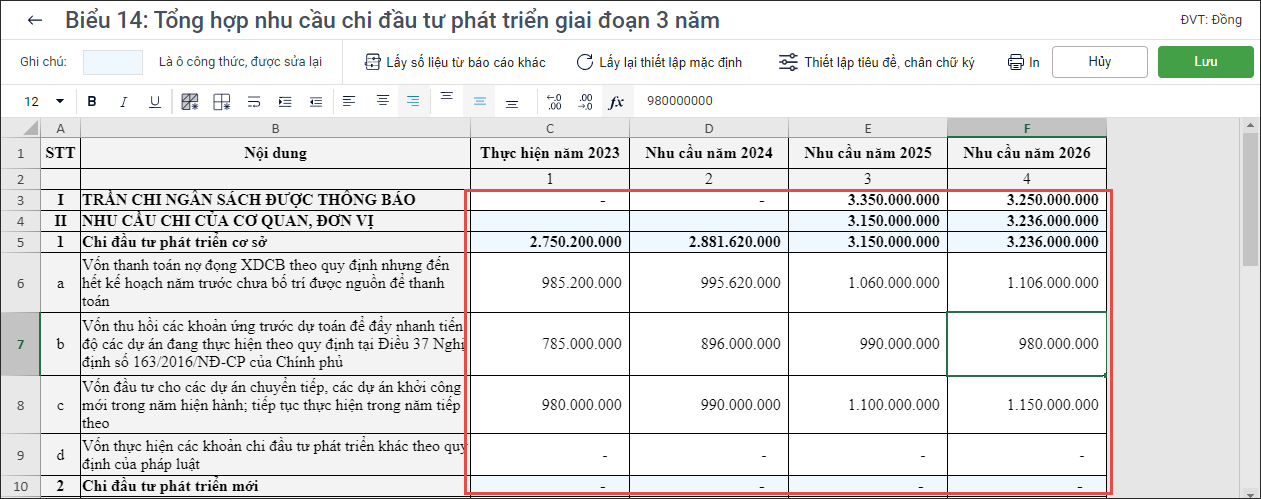Click the decrease decimal places icon
1261x499 pixels.
tap(586, 102)
